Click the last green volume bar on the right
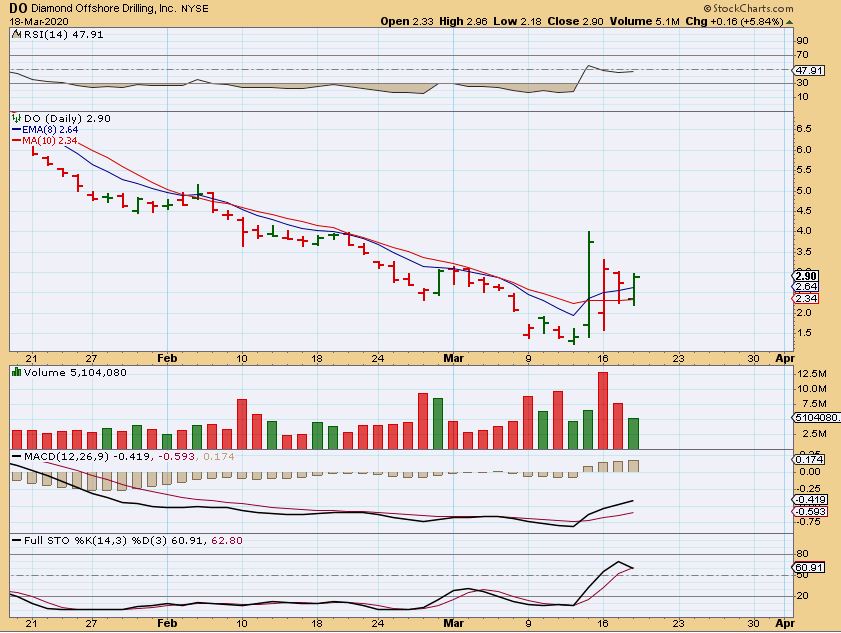Screen dimensions: 841x633 pyautogui.click(x=633, y=433)
